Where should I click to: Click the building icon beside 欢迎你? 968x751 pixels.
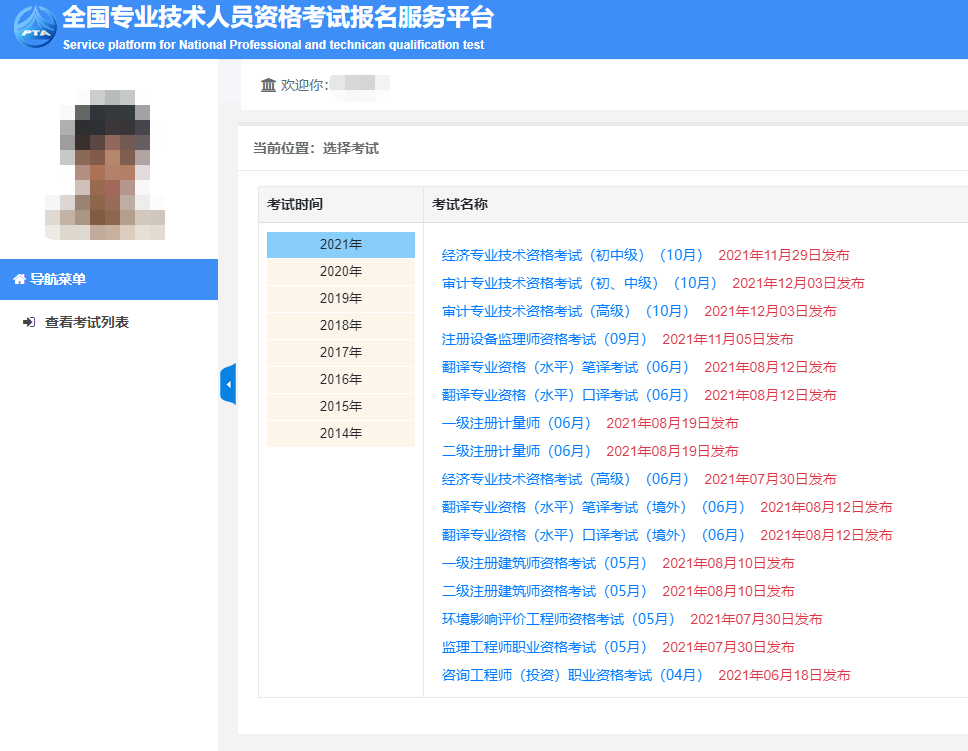[268, 85]
